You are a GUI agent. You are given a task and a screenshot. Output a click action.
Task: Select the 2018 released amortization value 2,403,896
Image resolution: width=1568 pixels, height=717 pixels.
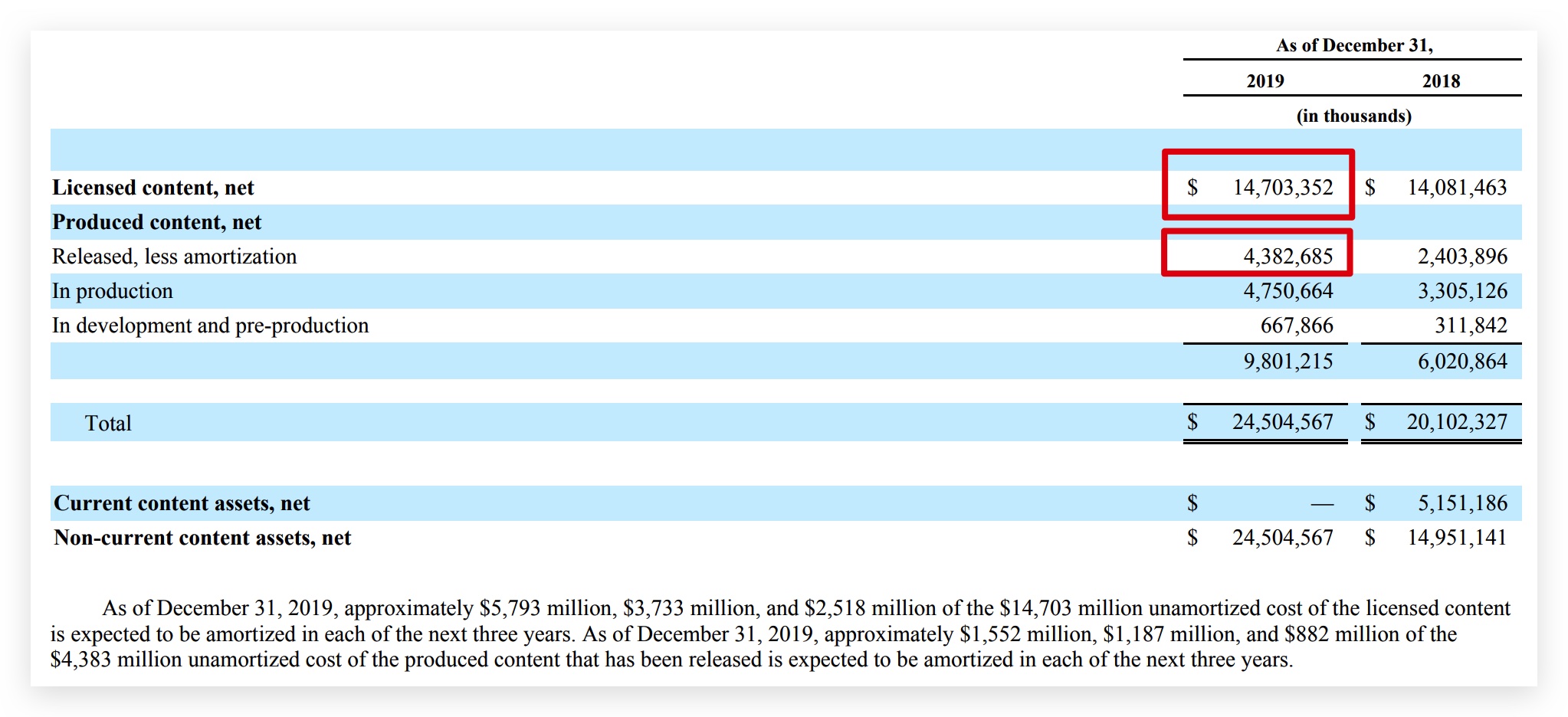pos(1461,257)
